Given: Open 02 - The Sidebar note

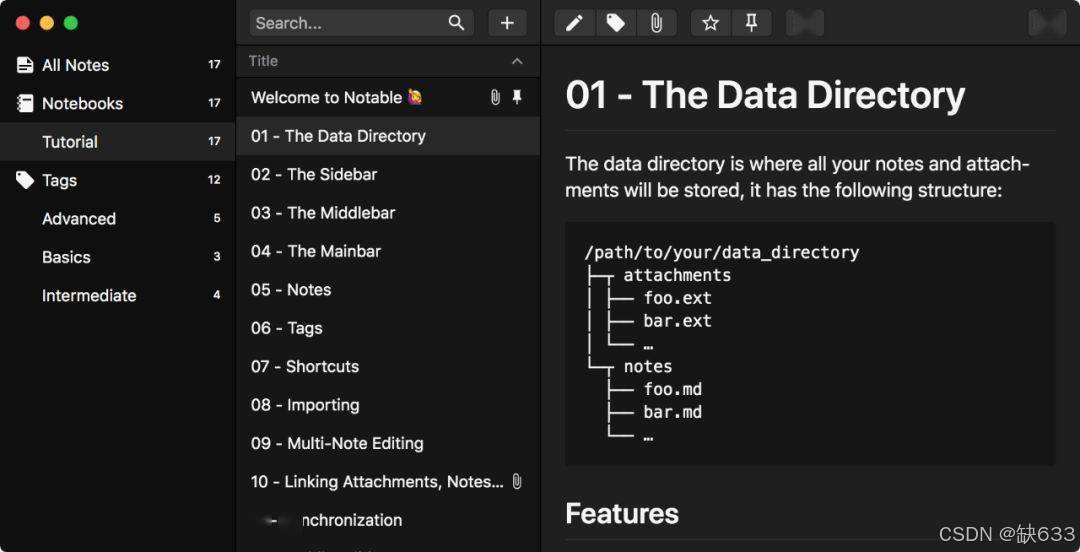Looking at the screenshot, I should [388, 174].
